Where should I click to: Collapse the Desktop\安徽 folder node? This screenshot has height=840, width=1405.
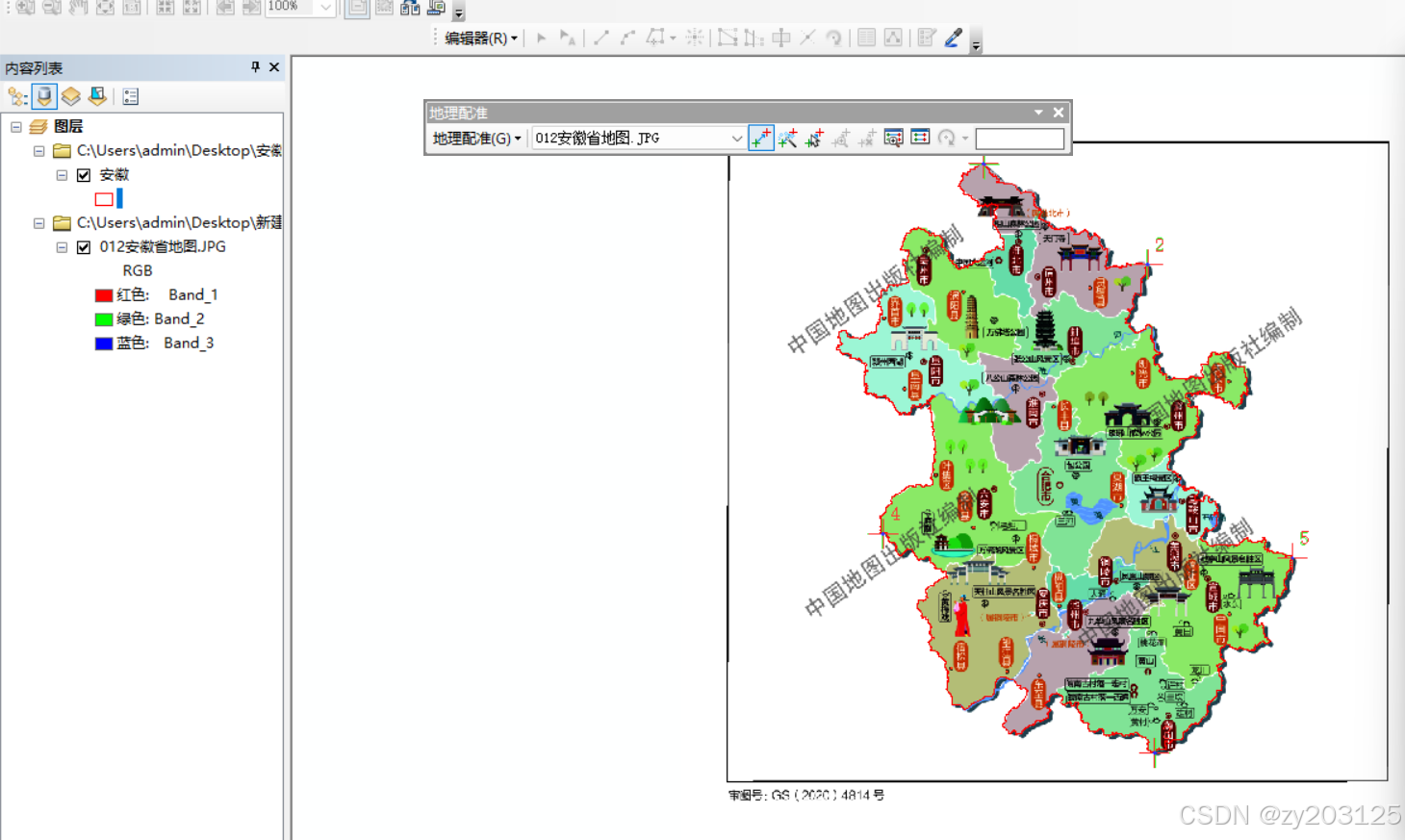tap(39, 151)
